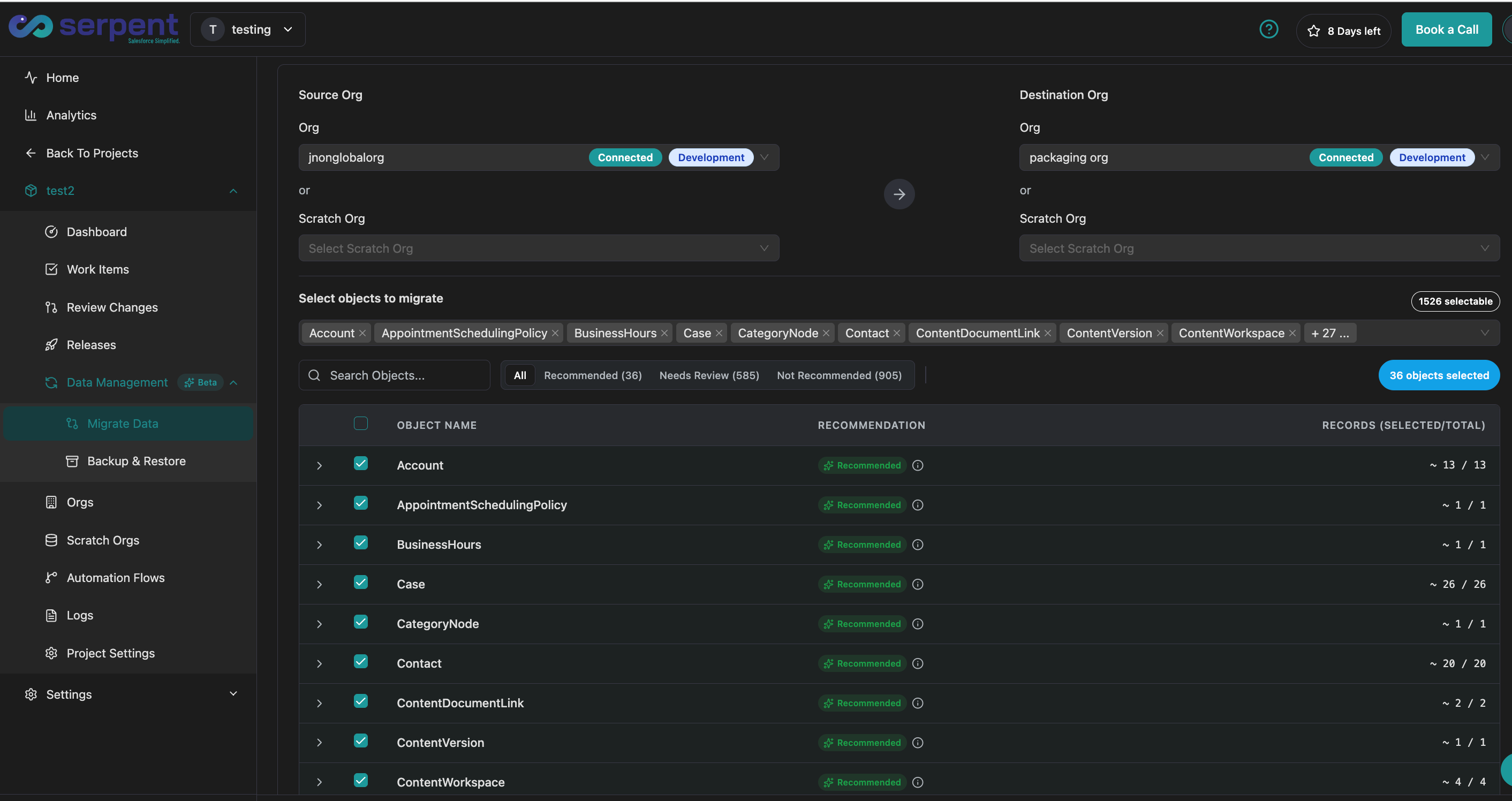
Task: Switch to Not Recommended (905) filter
Action: click(839, 375)
